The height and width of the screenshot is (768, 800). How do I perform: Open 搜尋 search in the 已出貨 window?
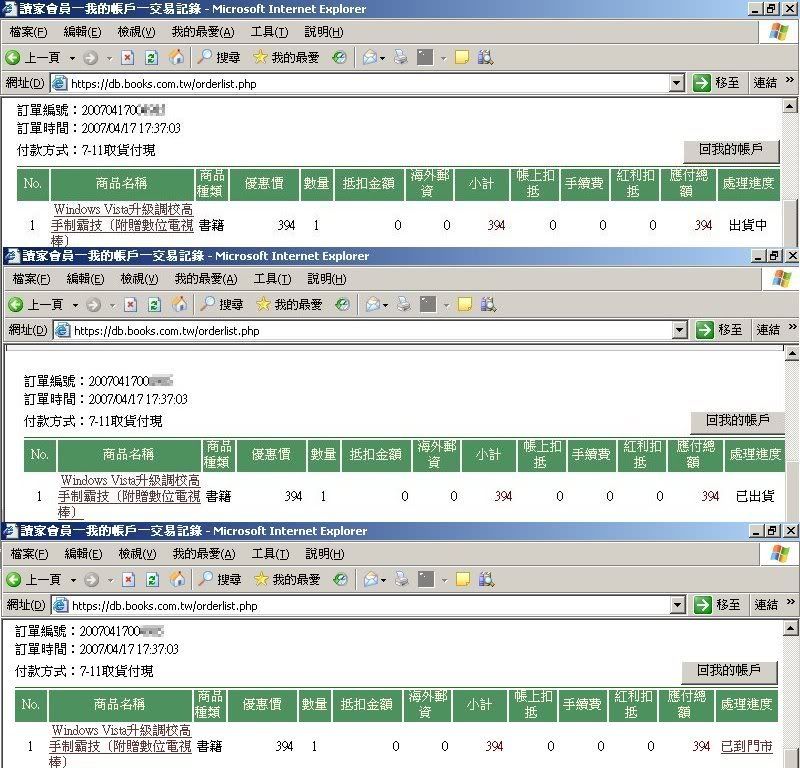pyautogui.click(x=221, y=304)
